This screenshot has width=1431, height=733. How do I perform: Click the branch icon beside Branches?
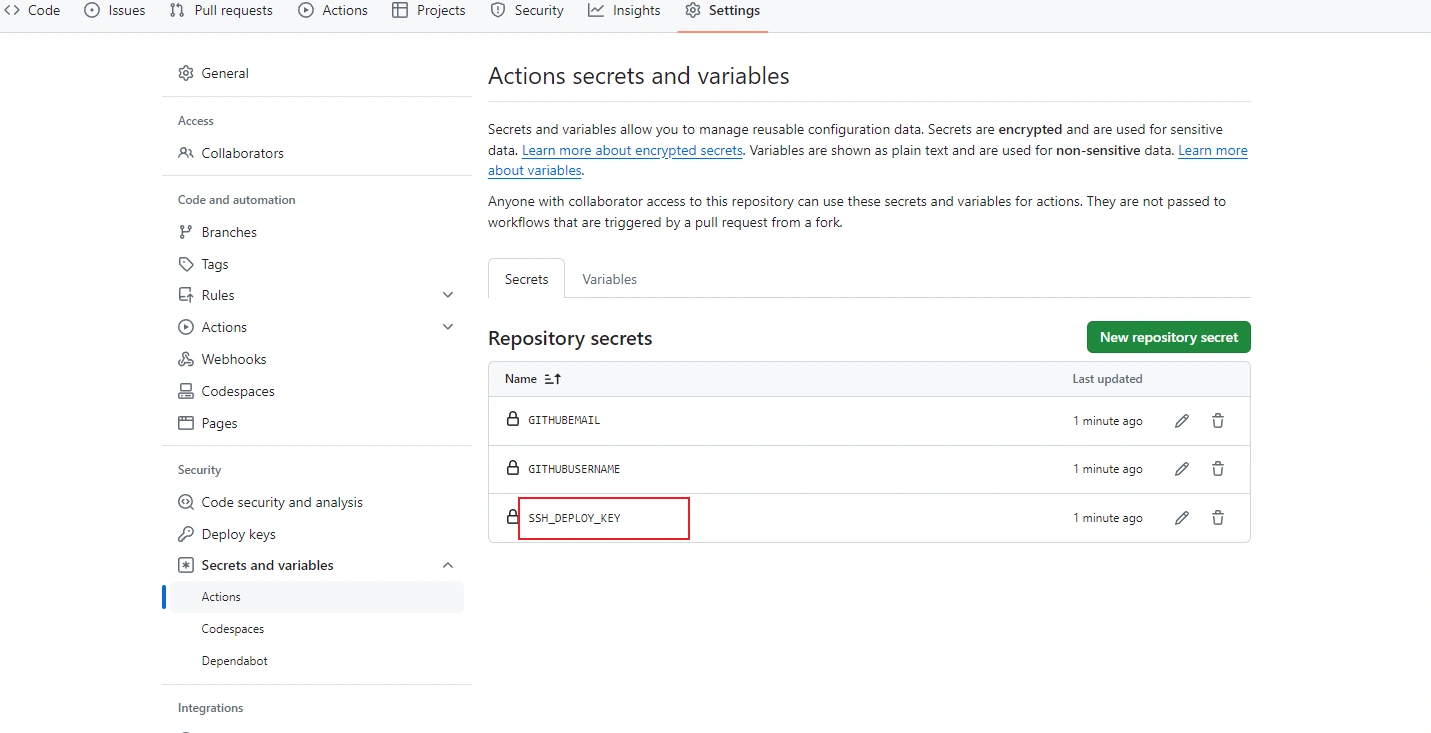(x=186, y=232)
